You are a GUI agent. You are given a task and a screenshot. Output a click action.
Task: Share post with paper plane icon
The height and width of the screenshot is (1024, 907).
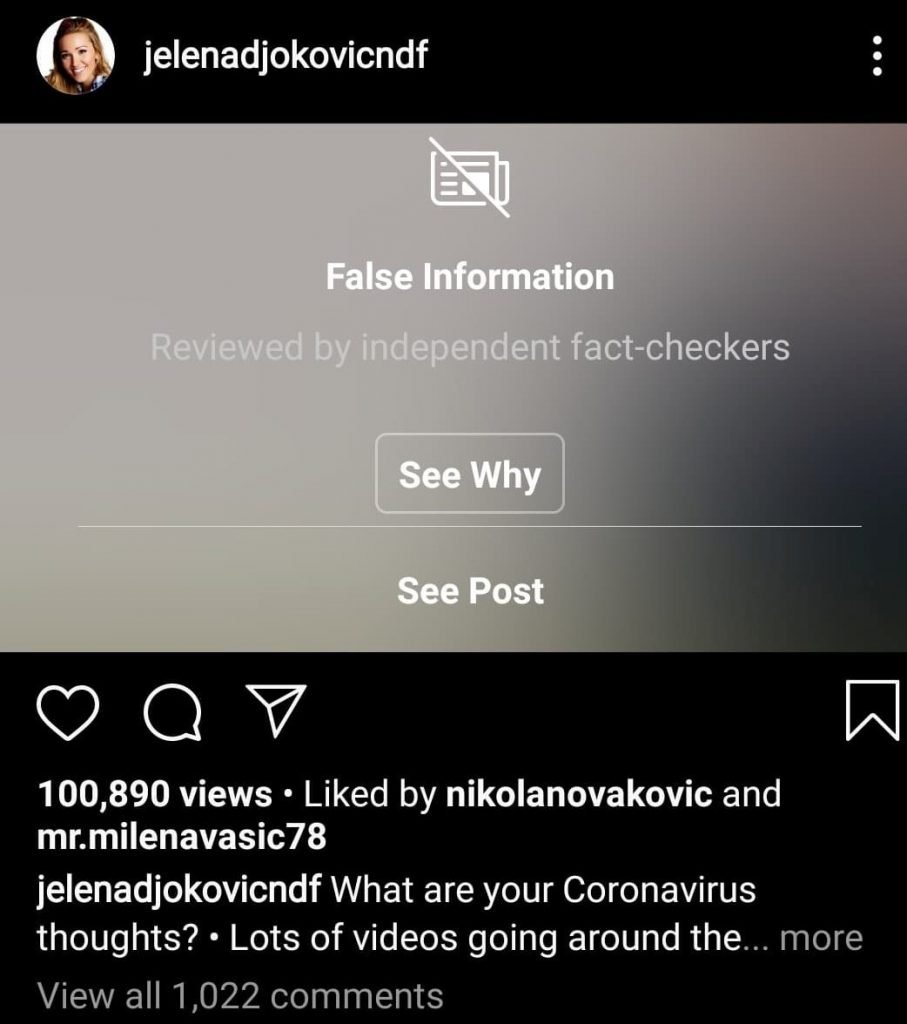click(276, 711)
